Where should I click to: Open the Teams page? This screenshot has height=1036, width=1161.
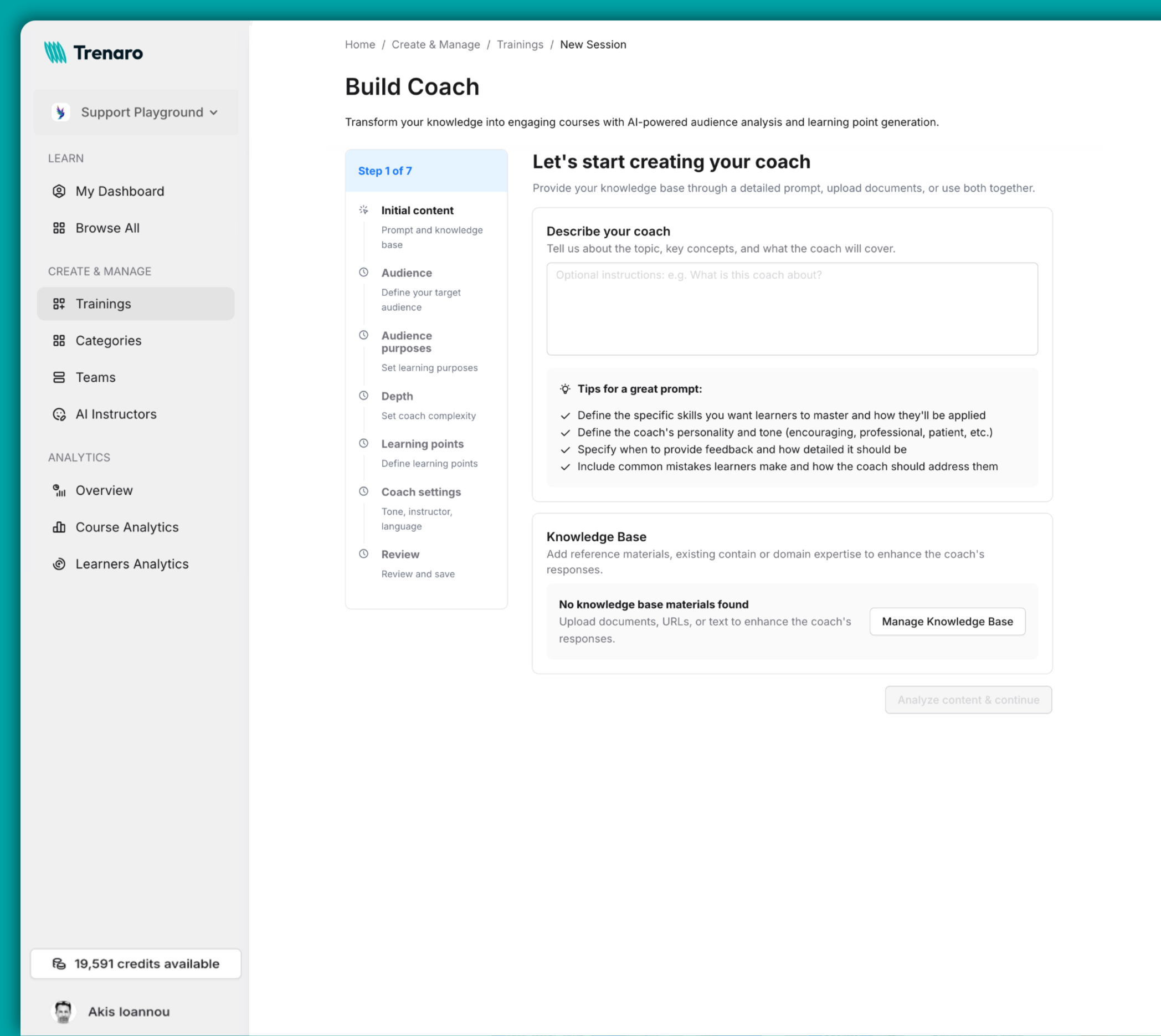click(95, 377)
